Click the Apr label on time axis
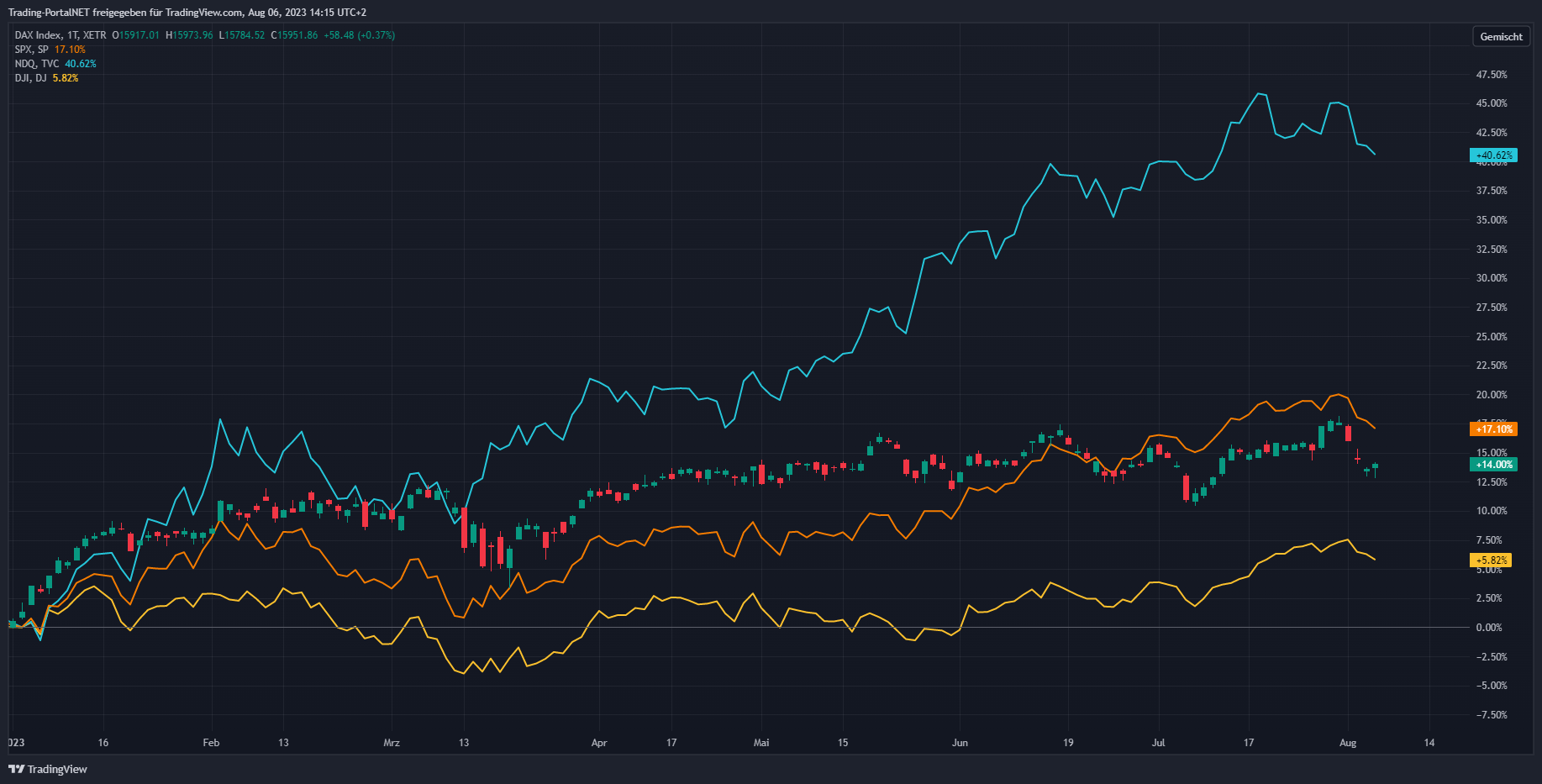 click(x=599, y=743)
